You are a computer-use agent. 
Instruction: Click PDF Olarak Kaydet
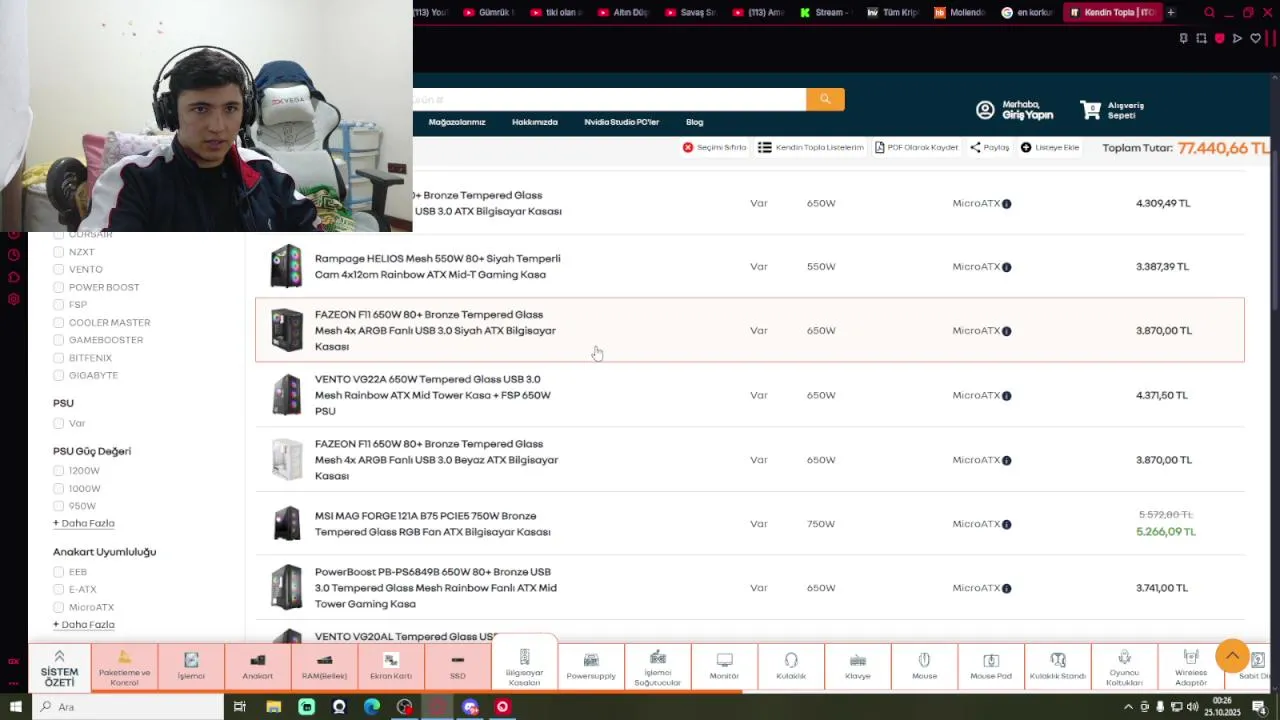tap(916, 147)
